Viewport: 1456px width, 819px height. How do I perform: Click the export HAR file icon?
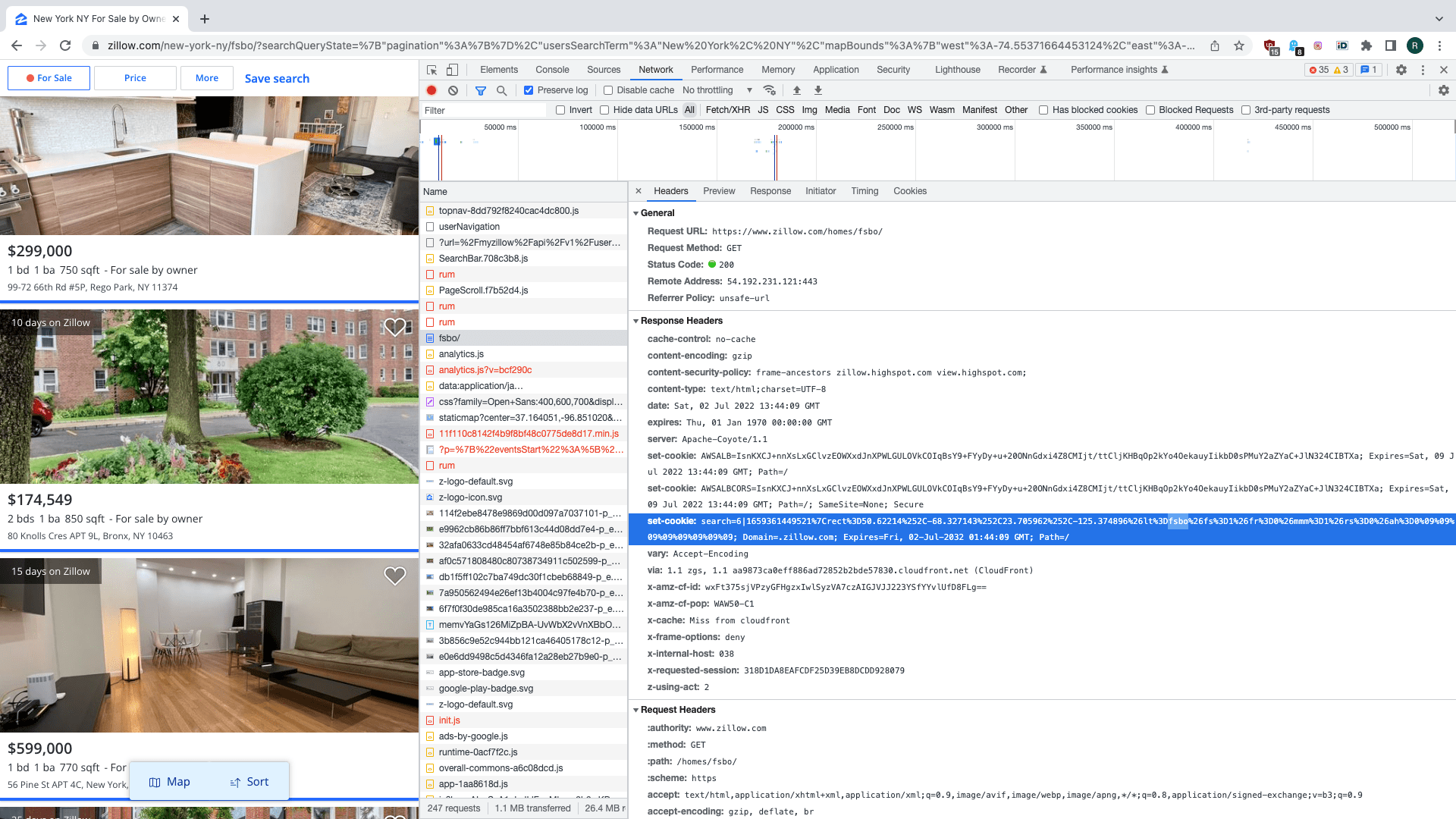pyautogui.click(x=817, y=89)
